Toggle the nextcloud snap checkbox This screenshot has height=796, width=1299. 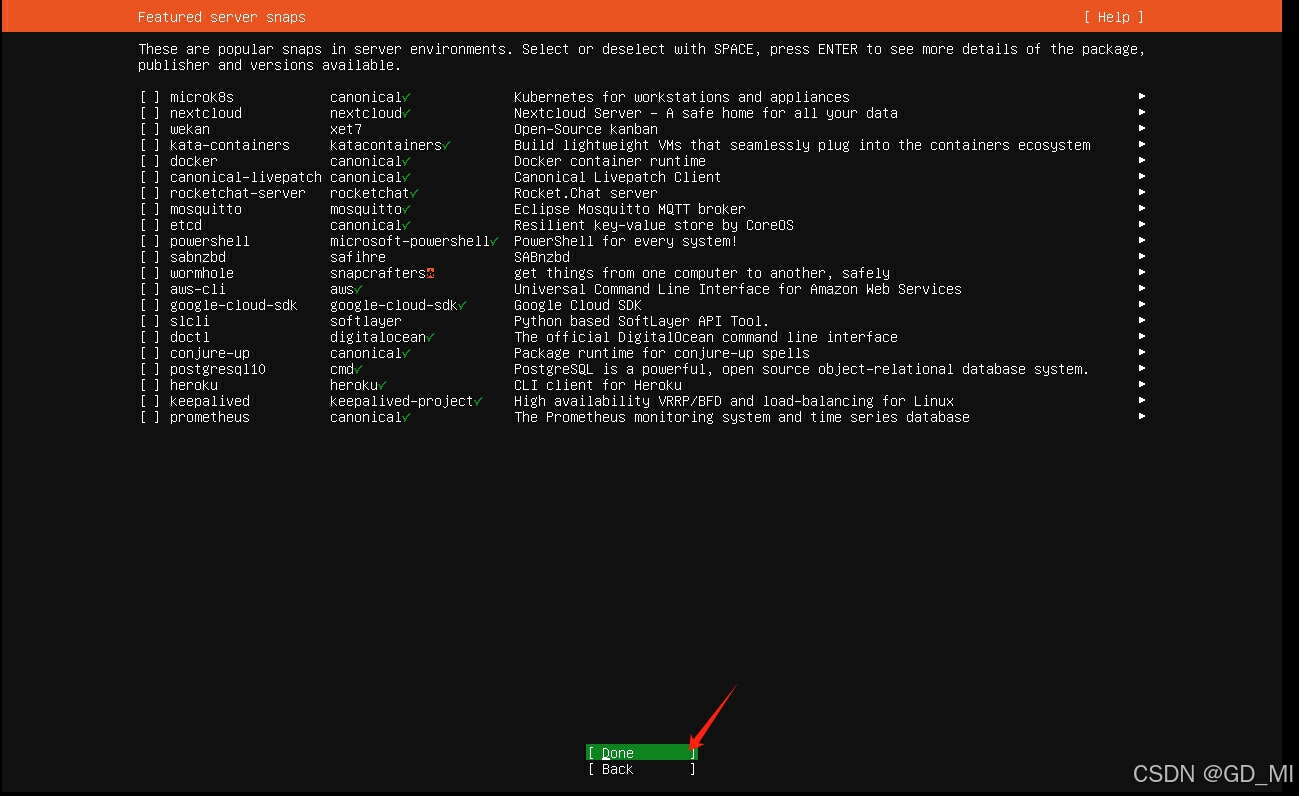tap(149, 113)
